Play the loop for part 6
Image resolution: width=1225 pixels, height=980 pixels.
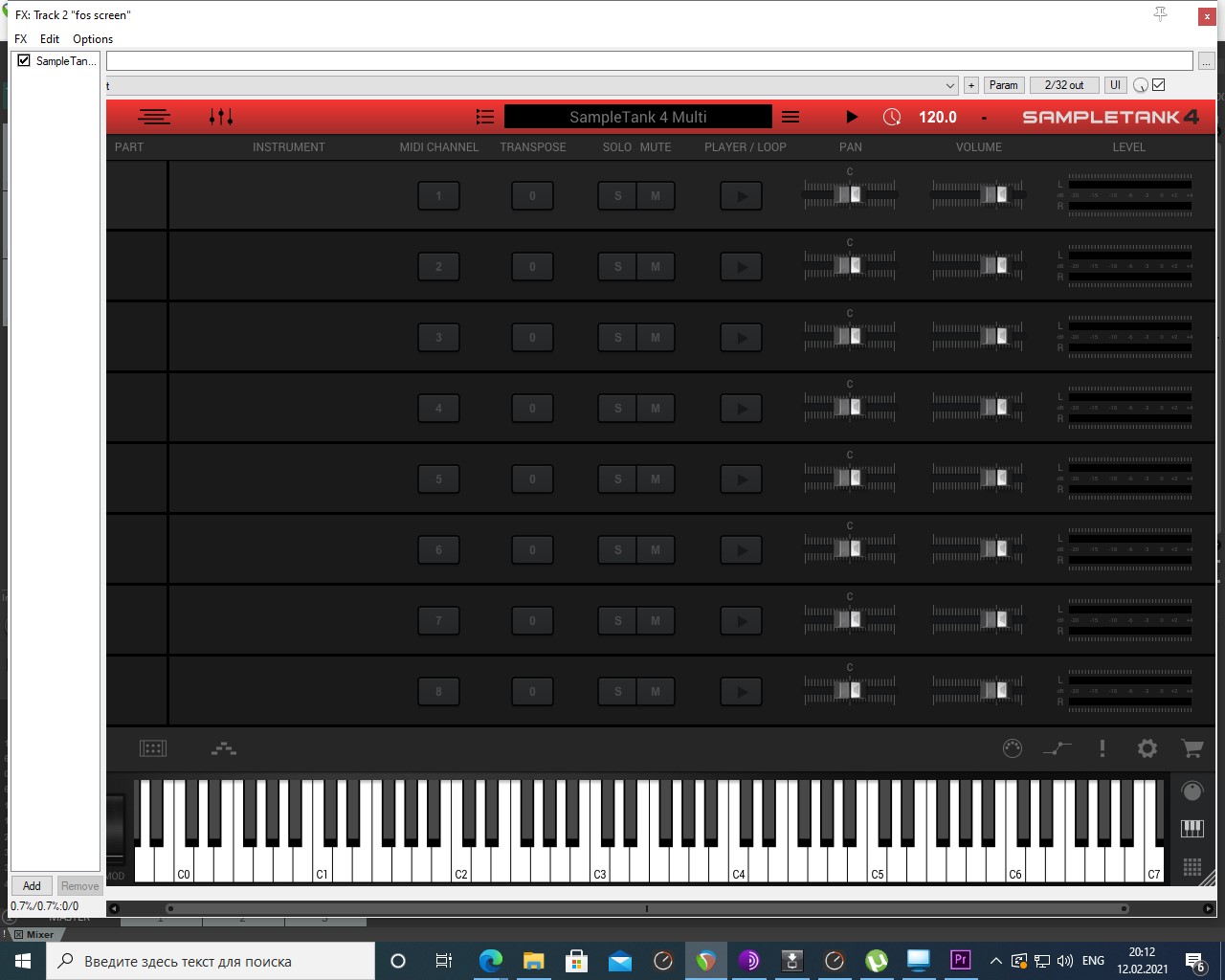(x=742, y=550)
